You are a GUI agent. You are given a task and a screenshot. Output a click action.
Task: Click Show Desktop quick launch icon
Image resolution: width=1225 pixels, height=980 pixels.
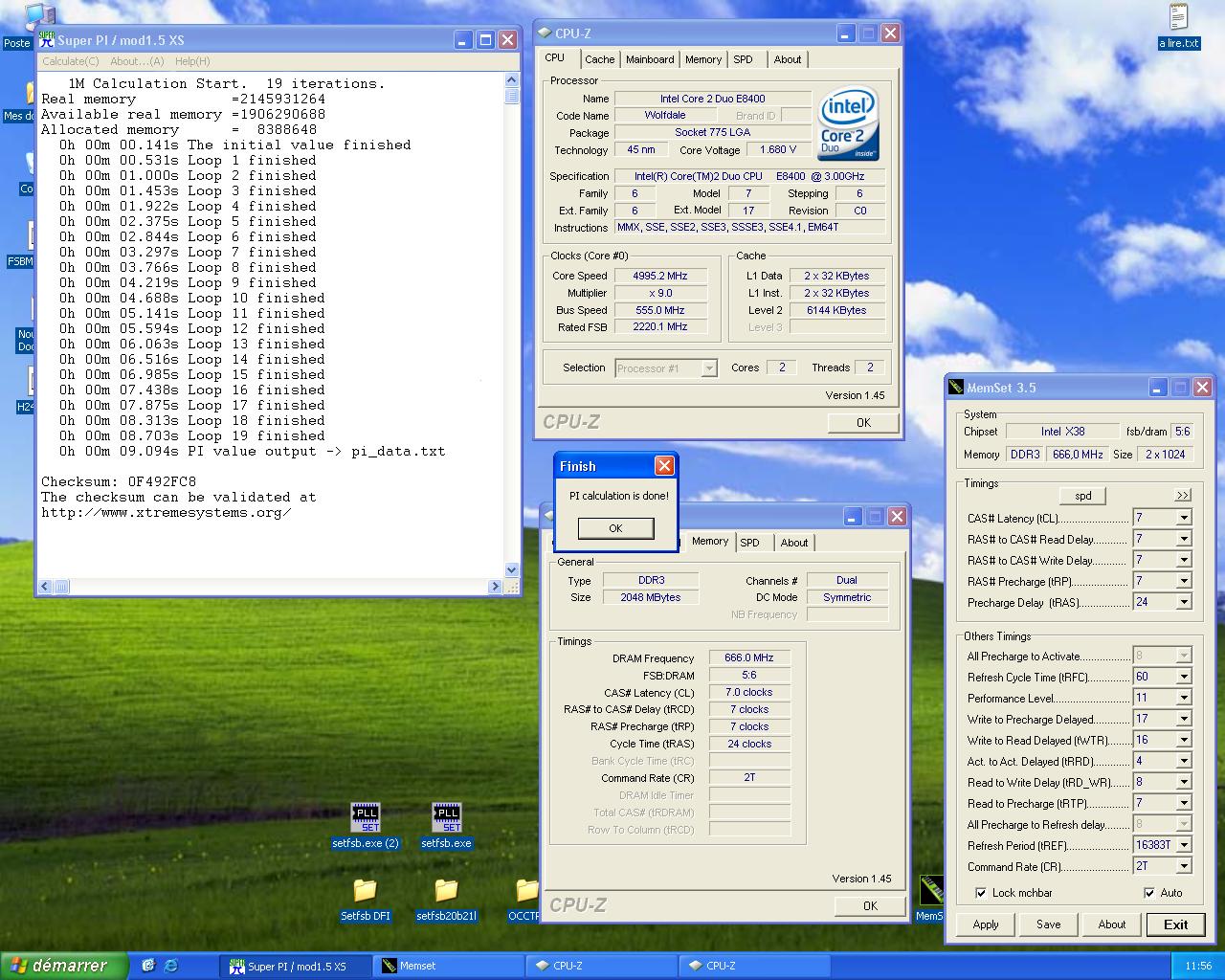[x=148, y=966]
